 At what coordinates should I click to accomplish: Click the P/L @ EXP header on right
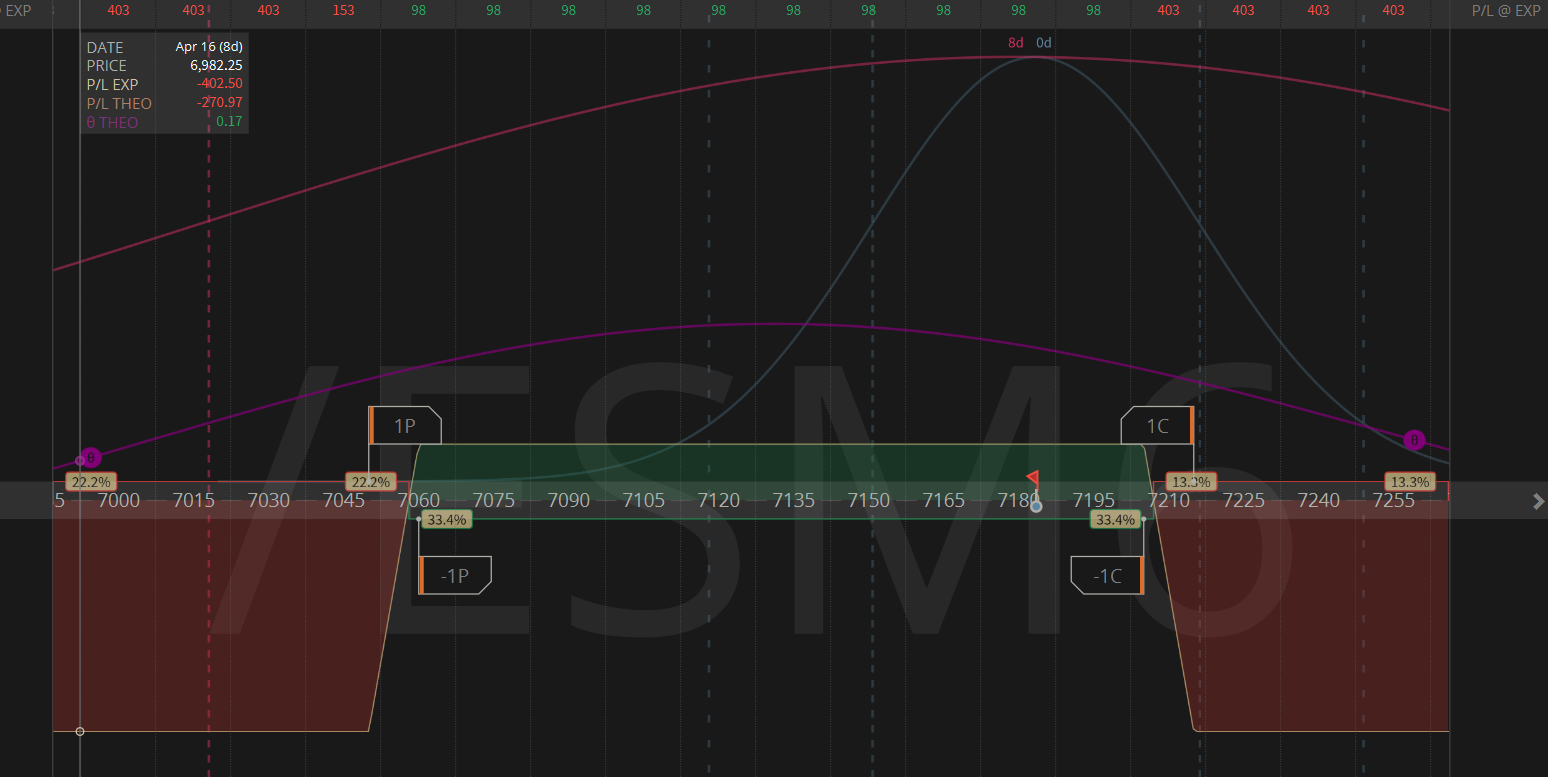pyautogui.click(x=1506, y=11)
